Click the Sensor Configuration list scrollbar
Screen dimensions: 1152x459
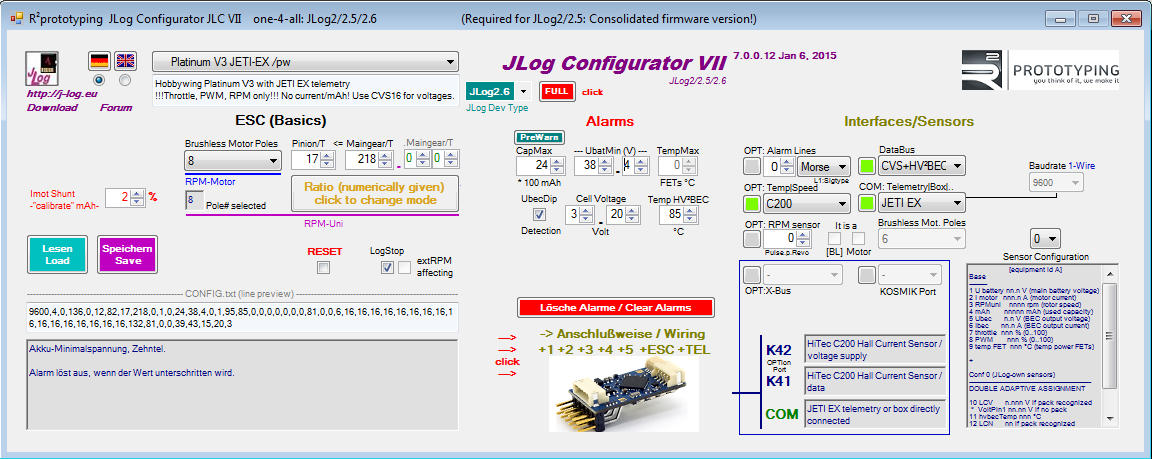point(1111,346)
